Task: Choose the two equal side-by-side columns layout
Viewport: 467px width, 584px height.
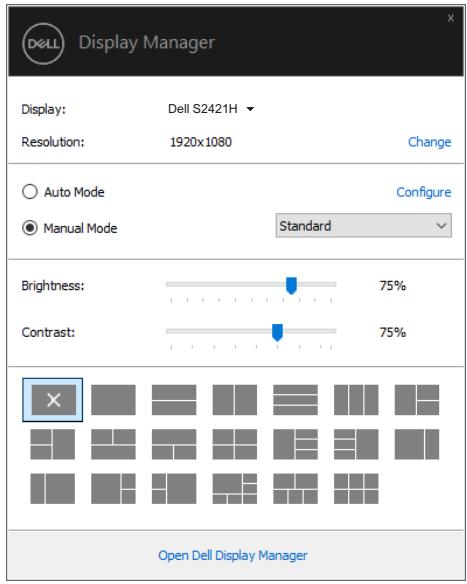Action: click(235, 400)
